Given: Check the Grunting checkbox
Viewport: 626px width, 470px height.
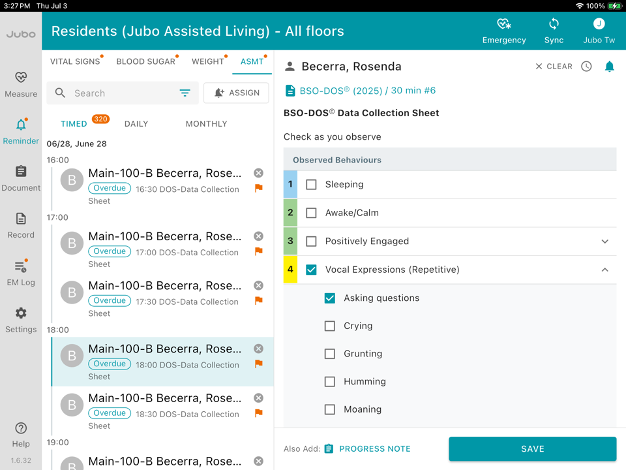Looking at the screenshot, I should (x=330, y=354).
